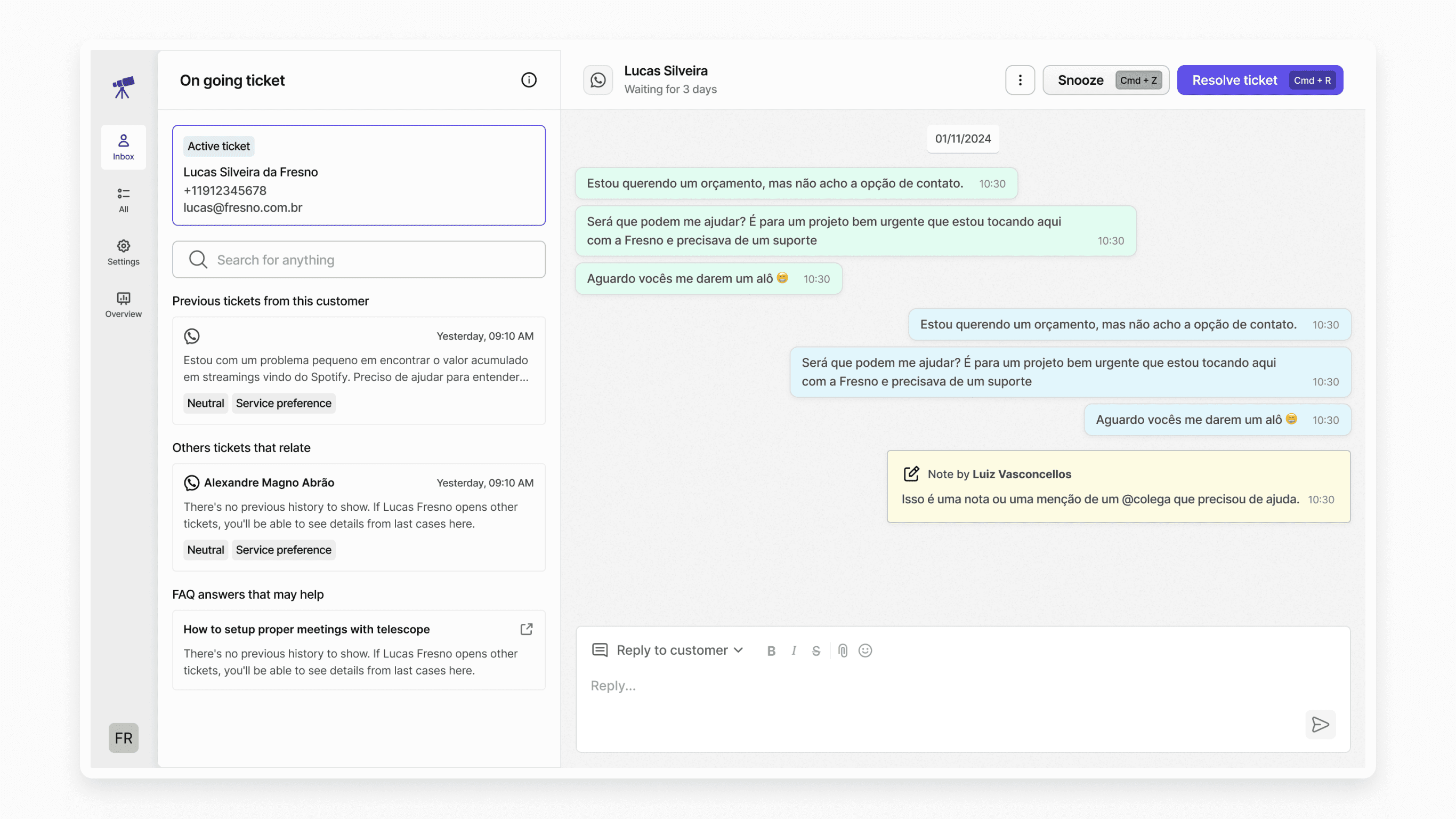Open the emoji picker
The height and width of the screenshot is (819, 1456).
[865, 651]
